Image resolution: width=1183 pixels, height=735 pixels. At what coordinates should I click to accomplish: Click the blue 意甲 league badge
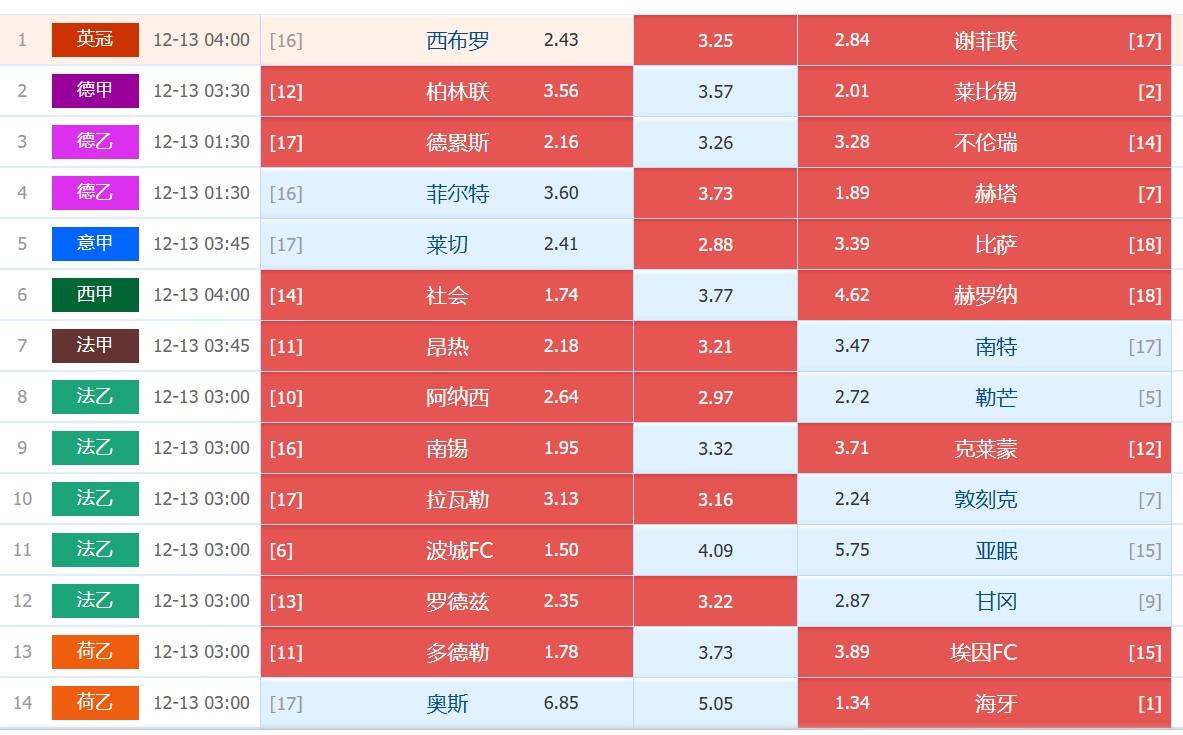(95, 244)
